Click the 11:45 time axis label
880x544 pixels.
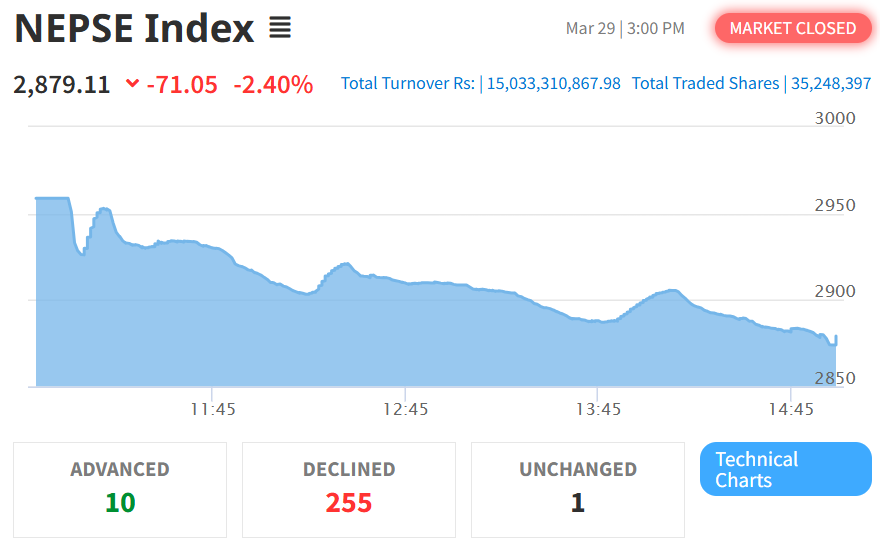212,409
